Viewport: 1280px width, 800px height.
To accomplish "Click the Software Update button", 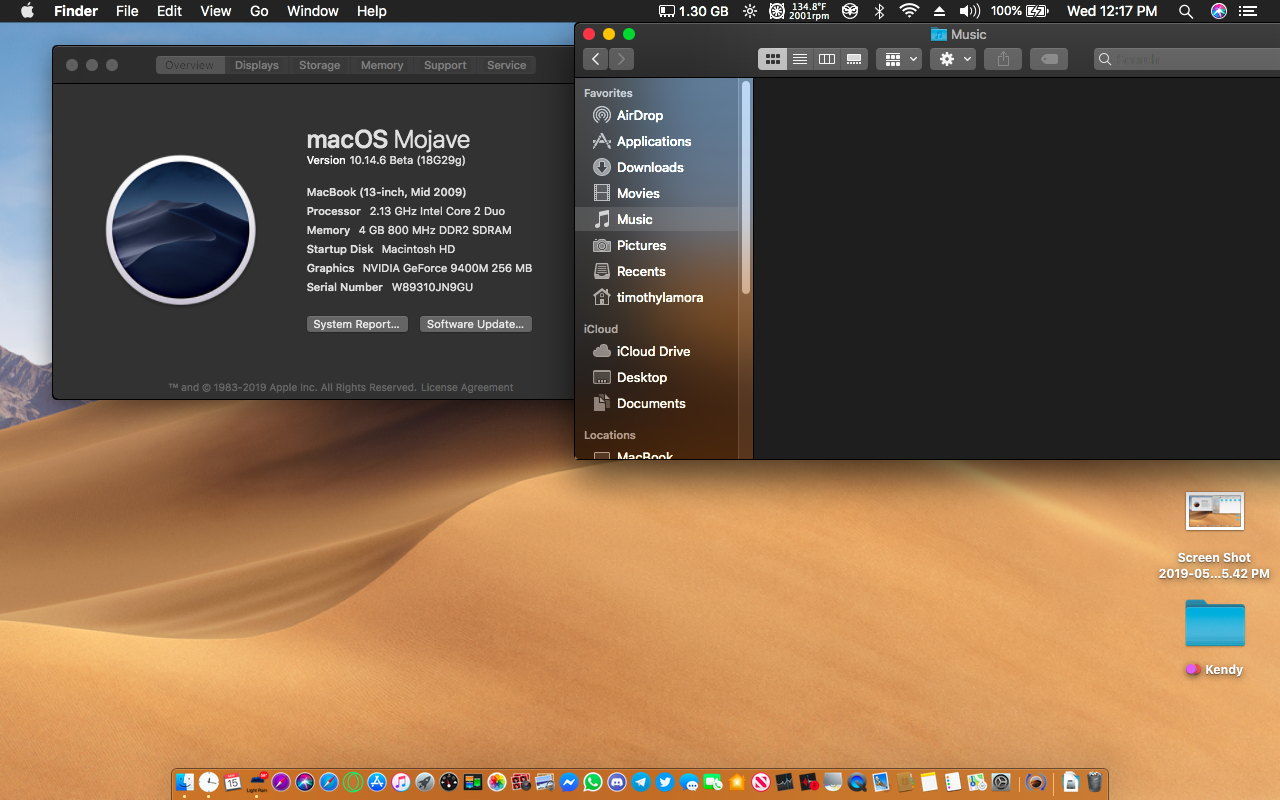I will 475,324.
